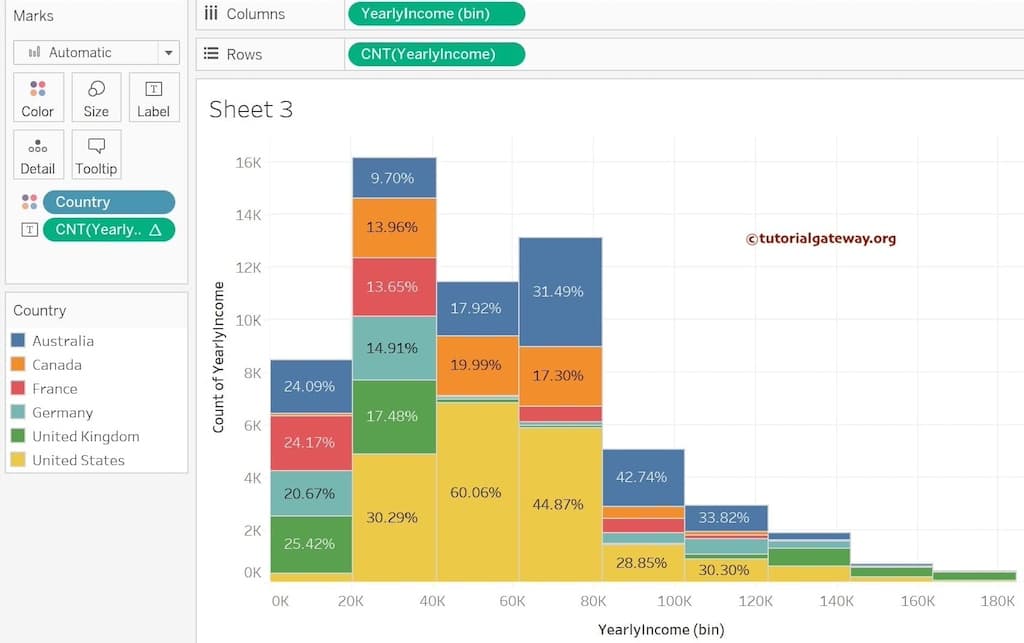Open the CNT(YearlyIncome) pill menu
Image resolution: width=1024 pixels, height=643 pixels.
click(x=436, y=53)
